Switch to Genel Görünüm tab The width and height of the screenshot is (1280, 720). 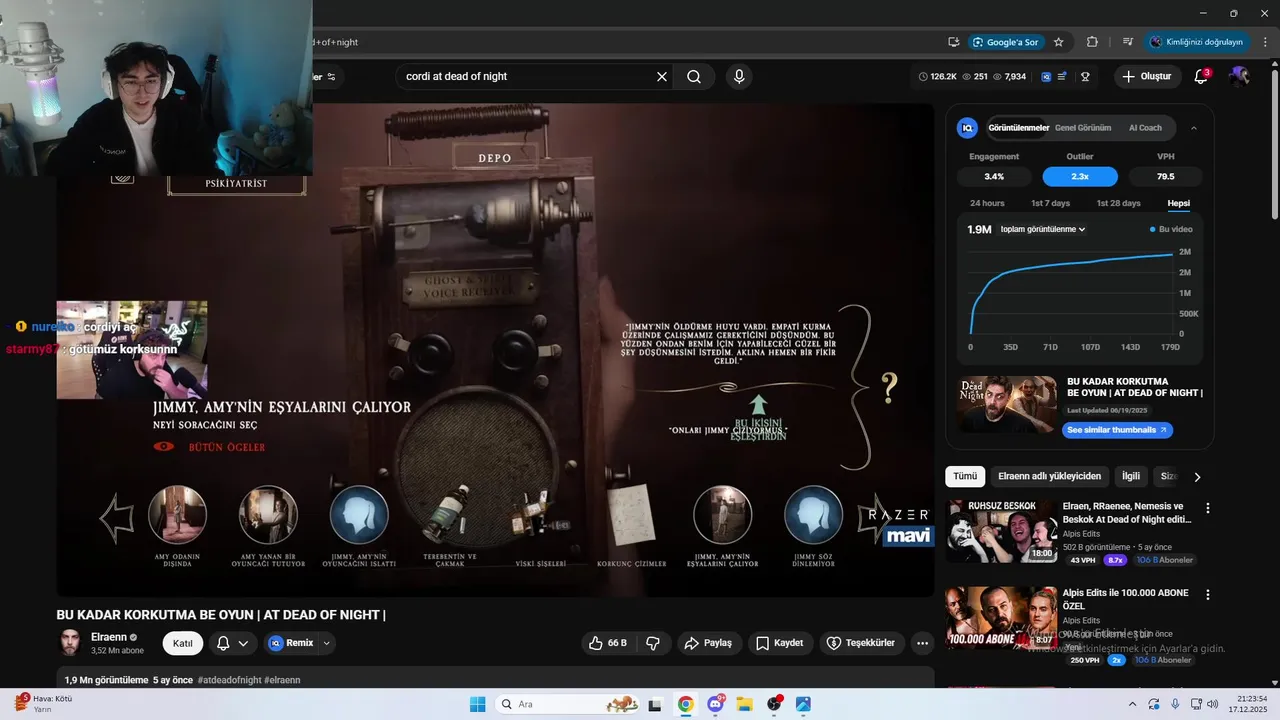(1083, 128)
